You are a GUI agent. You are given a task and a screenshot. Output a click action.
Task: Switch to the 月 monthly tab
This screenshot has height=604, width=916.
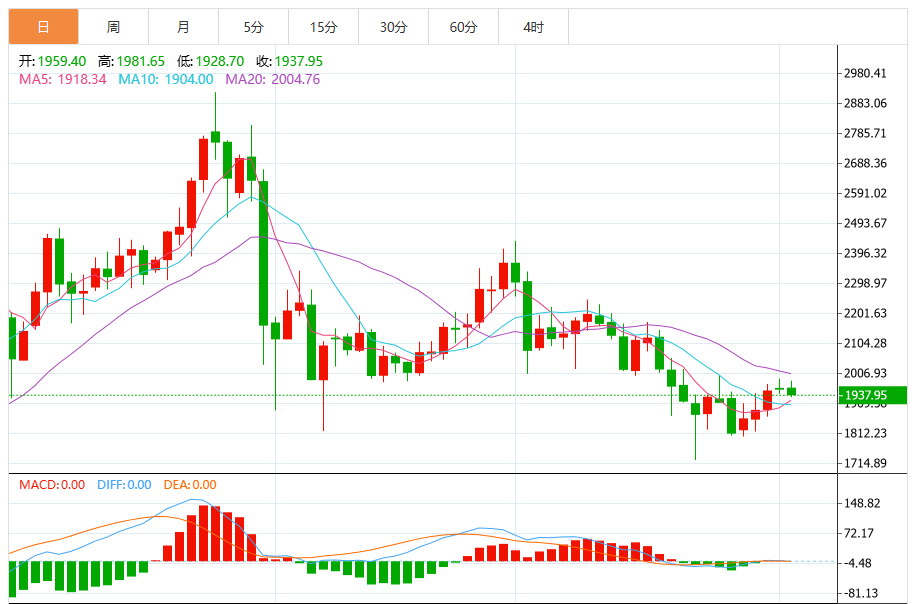pyautogui.click(x=183, y=27)
